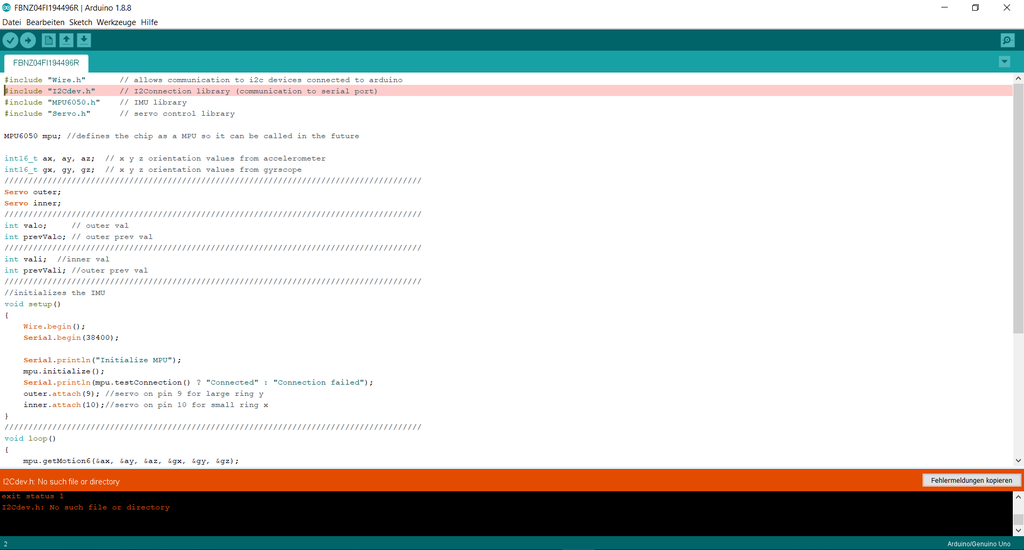Click the Servo outer declaration
This screenshot has width=1024, height=550.
point(33,192)
